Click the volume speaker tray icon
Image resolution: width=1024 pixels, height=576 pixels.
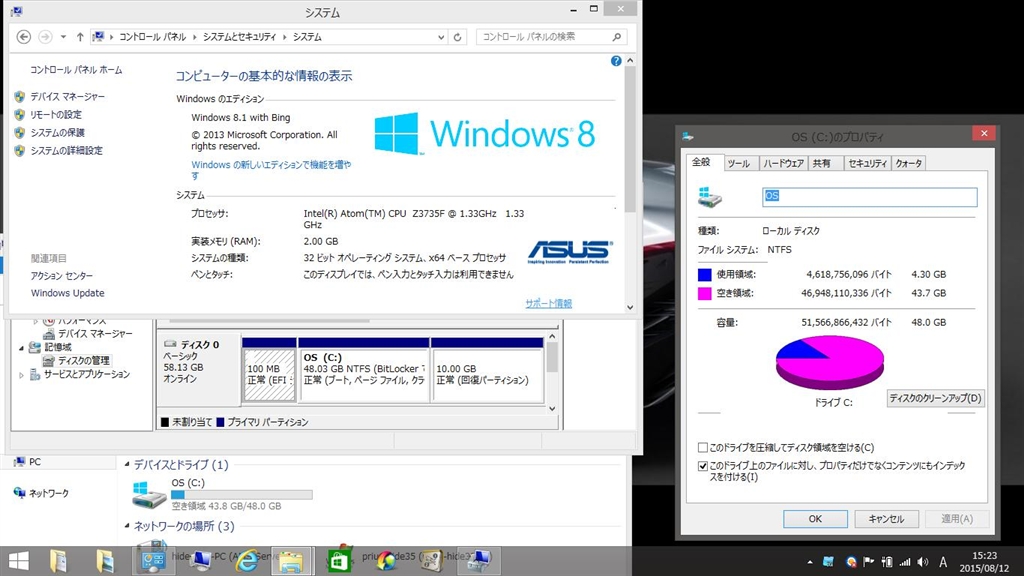[x=923, y=562]
